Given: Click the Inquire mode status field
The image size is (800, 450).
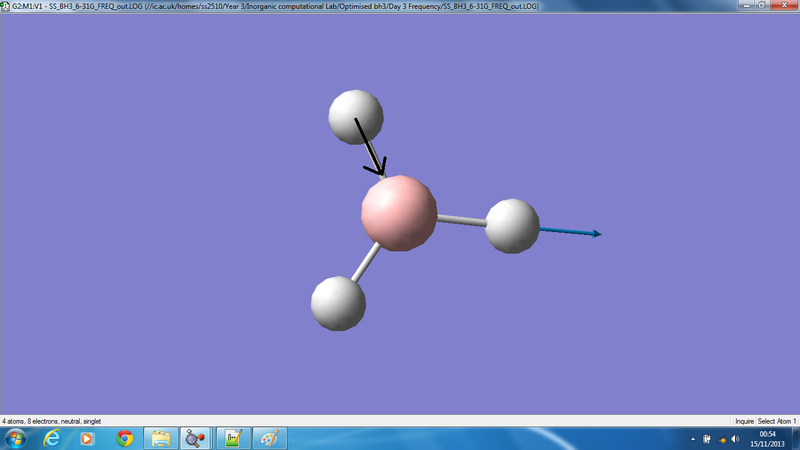Looking at the screenshot, I should [x=744, y=421].
